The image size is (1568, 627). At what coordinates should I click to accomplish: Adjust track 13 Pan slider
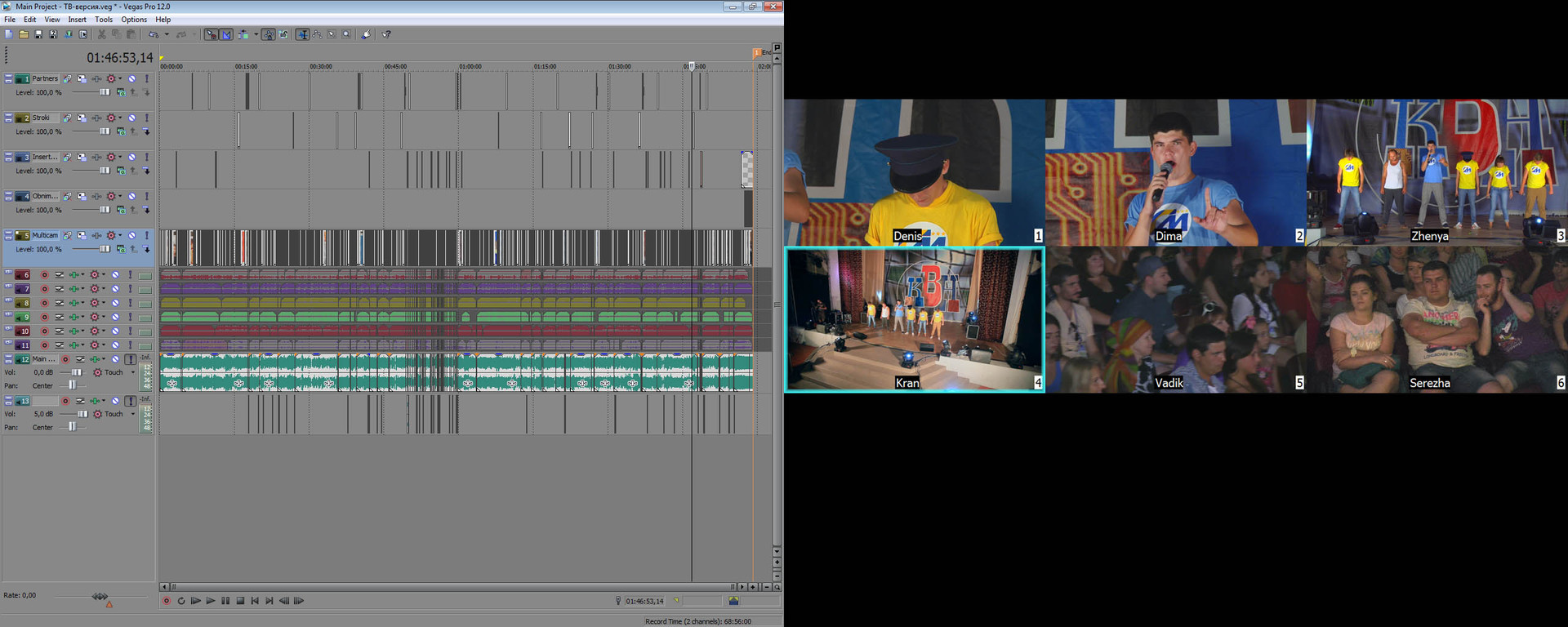tap(72, 427)
